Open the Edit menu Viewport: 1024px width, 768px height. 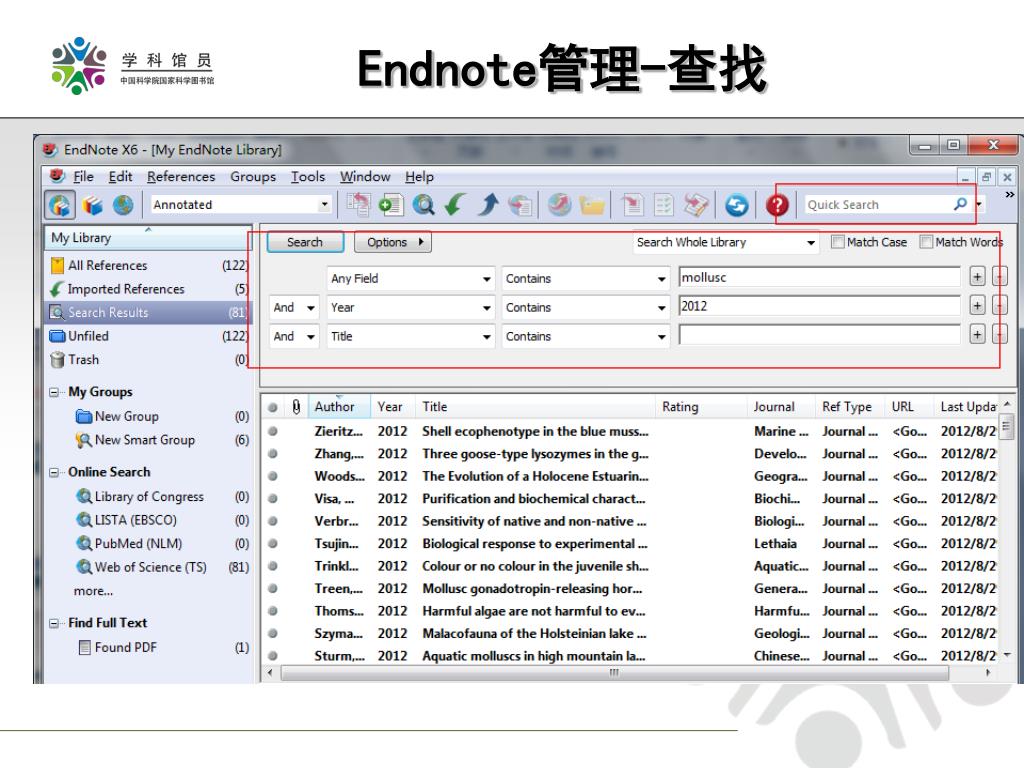point(120,176)
